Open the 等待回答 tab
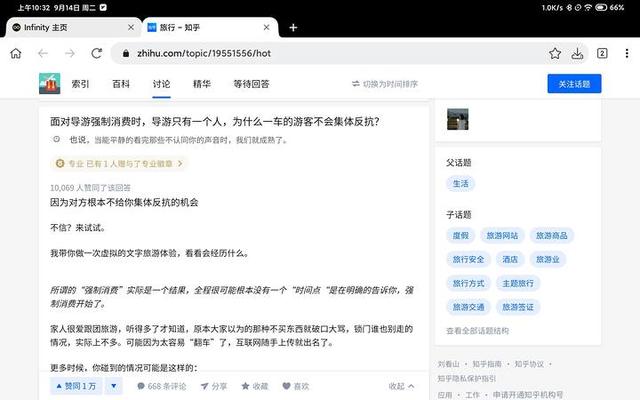 pyautogui.click(x=251, y=84)
